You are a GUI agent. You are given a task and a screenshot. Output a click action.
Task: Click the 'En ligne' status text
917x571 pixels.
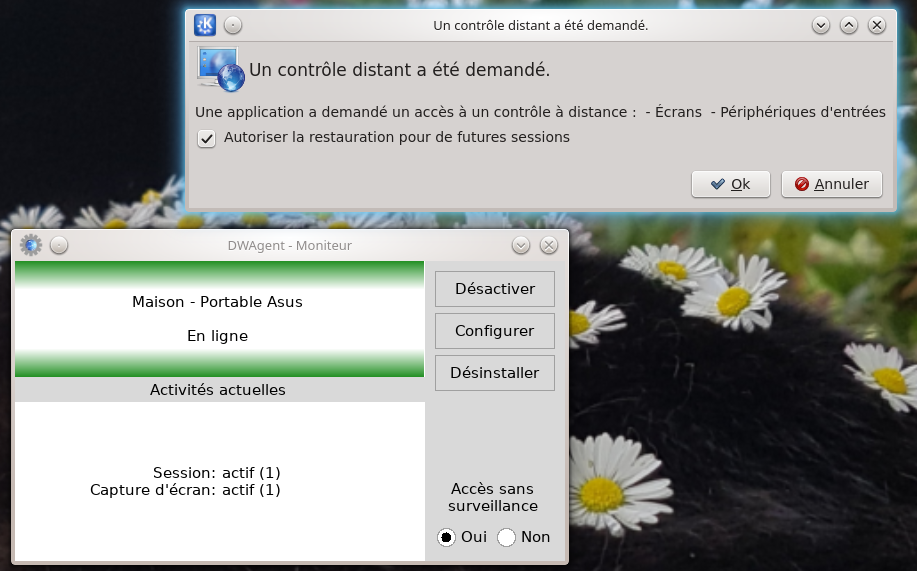(x=218, y=336)
